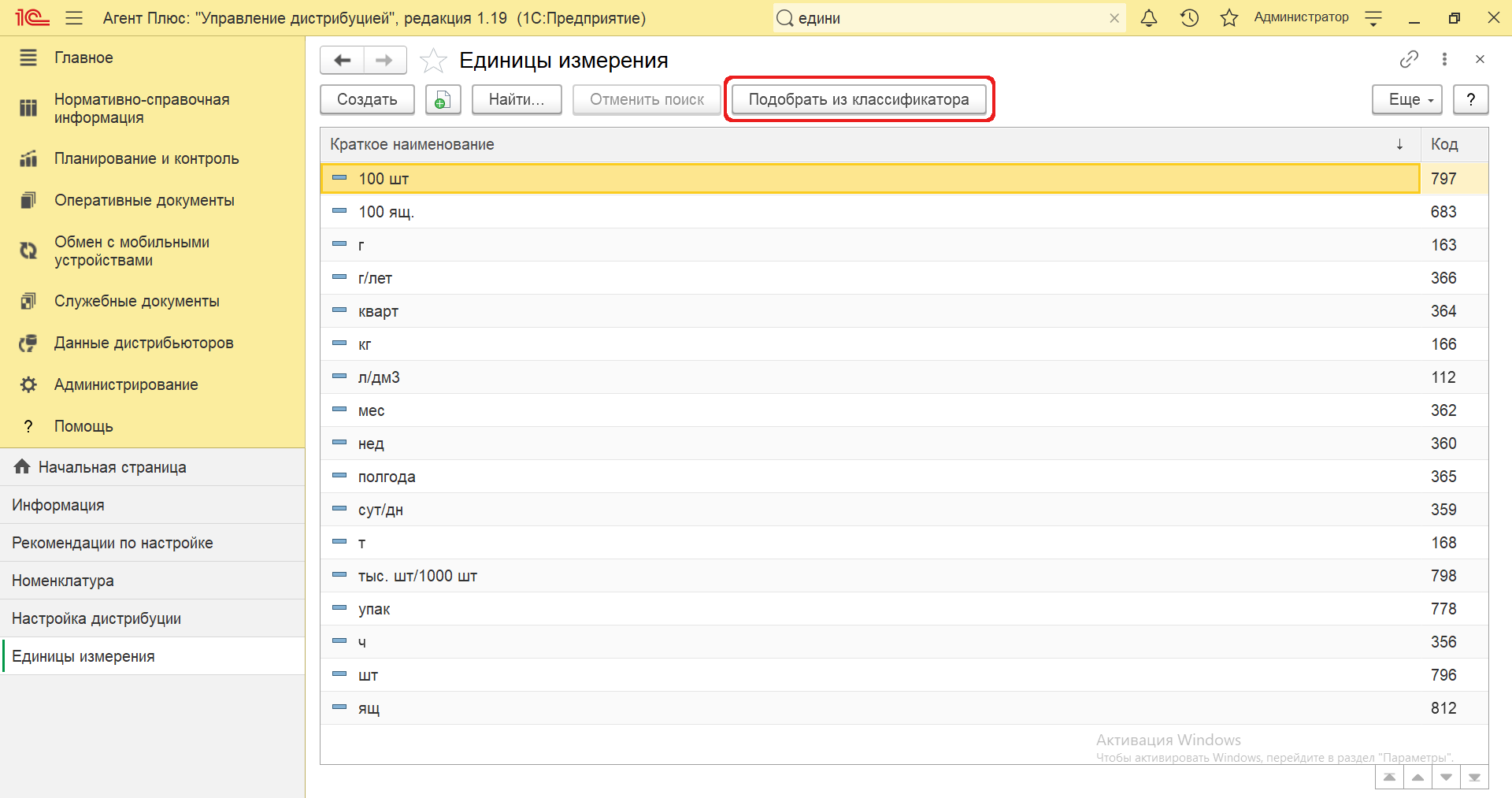Open Планирование и контроль section
The width and height of the screenshot is (1512, 798).
[152, 158]
